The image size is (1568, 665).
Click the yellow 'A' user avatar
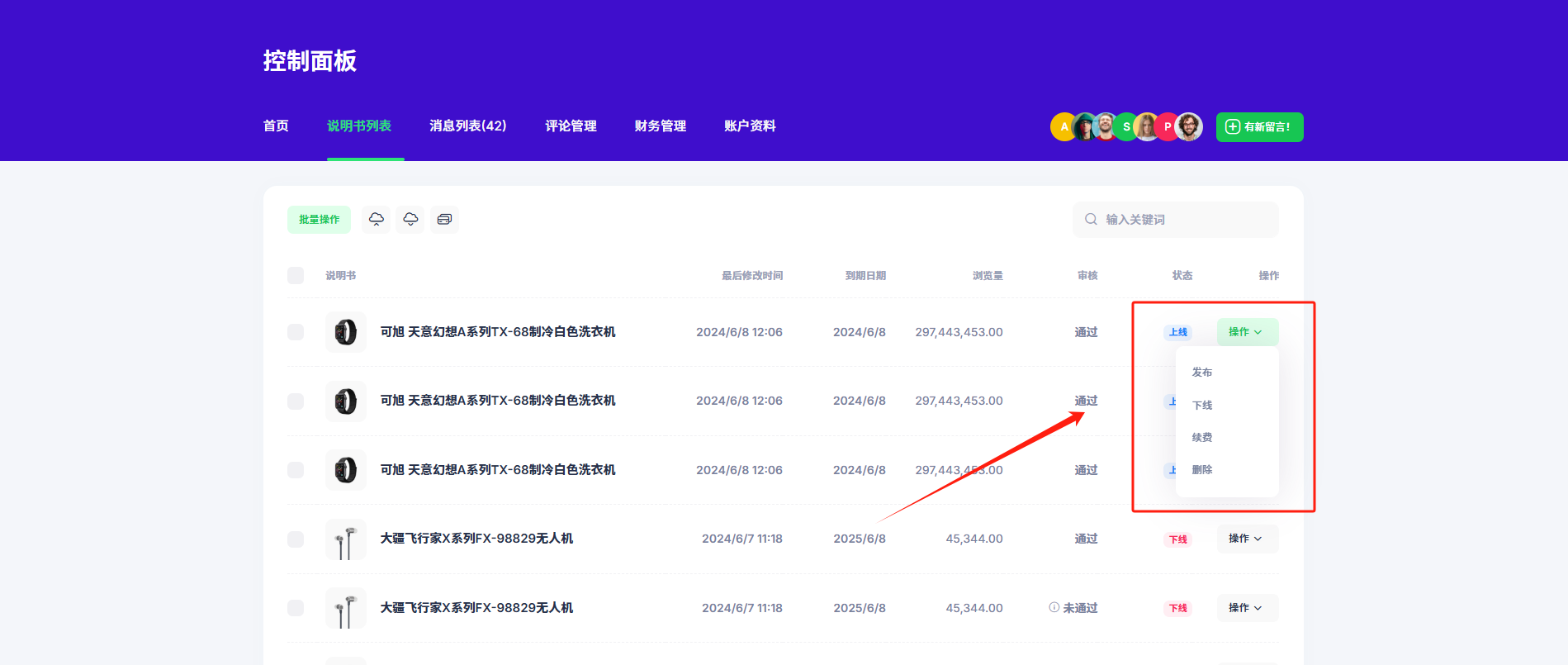click(x=1062, y=126)
